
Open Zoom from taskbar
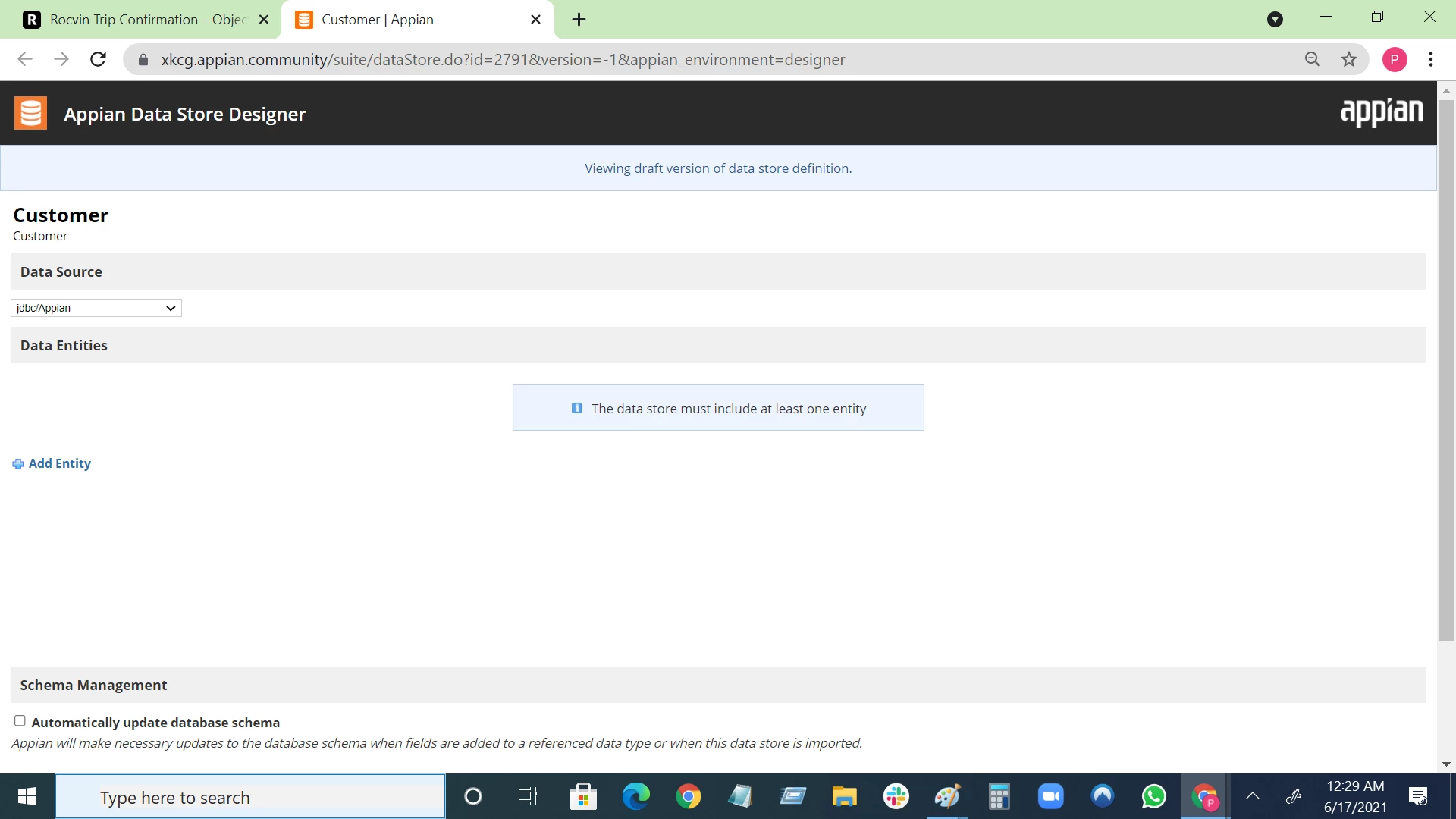click(x=1051, y=796)
